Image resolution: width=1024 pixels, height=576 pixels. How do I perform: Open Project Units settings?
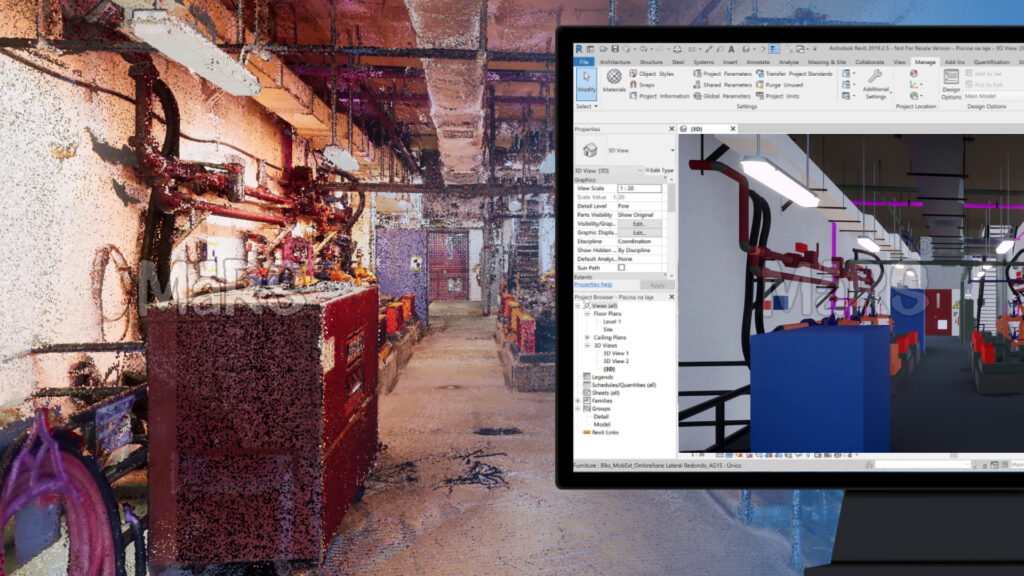pos(778,96)
